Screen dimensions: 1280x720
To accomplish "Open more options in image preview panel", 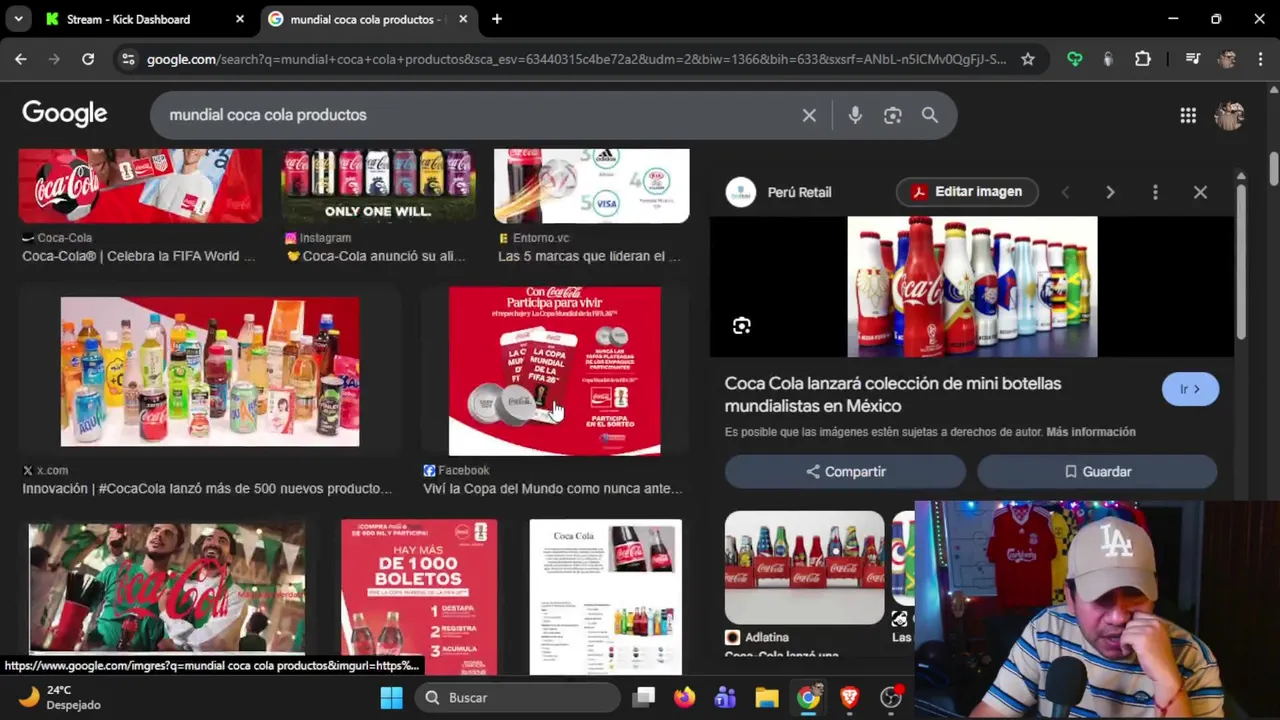I will 1155,192.
